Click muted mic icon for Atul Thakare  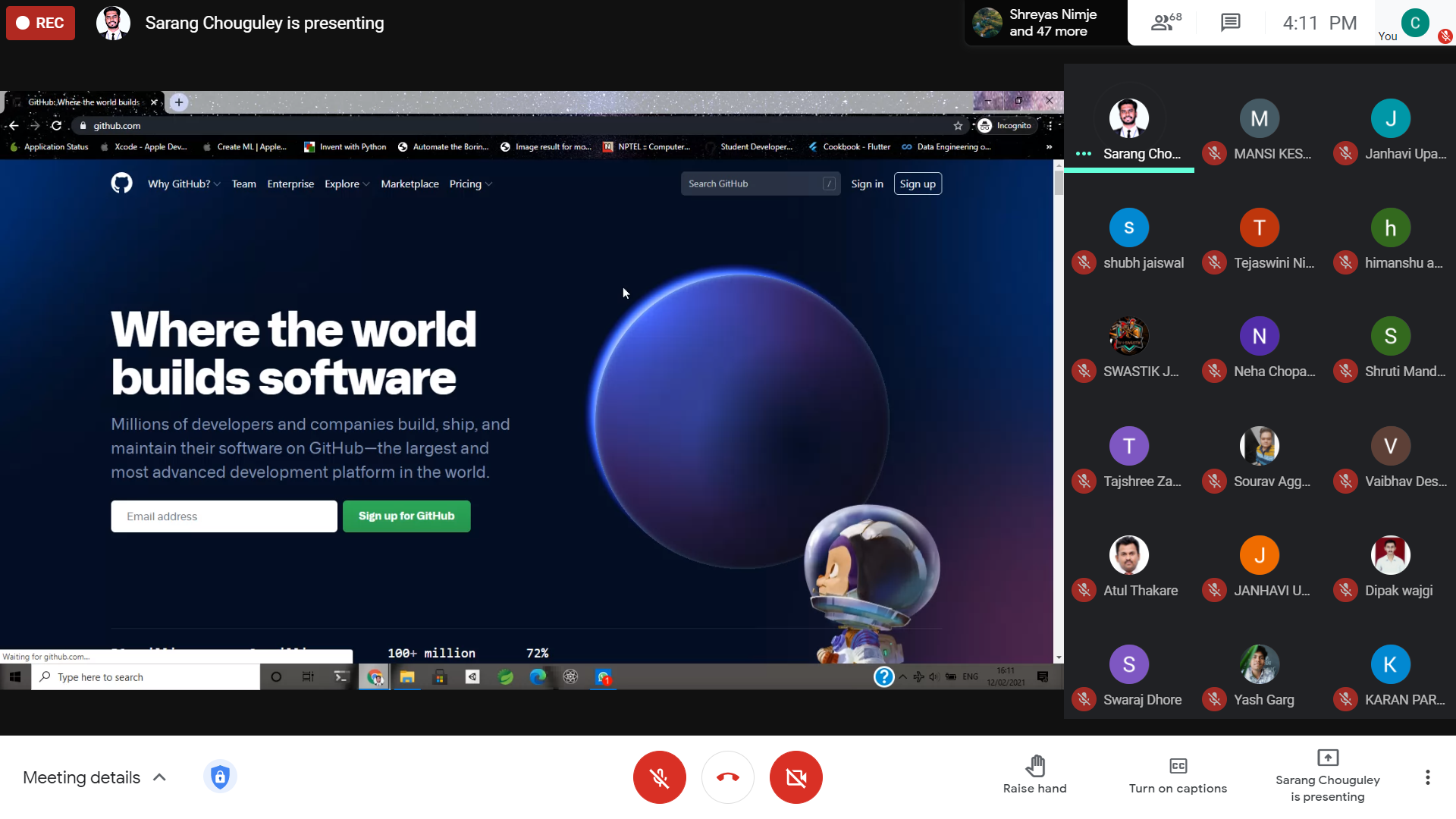click(1084, 590)
